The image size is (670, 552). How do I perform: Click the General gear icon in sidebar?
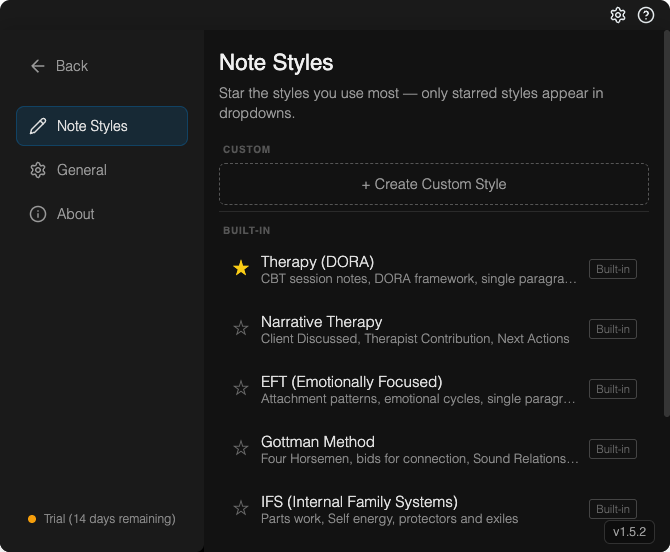[x=38, y=170]
